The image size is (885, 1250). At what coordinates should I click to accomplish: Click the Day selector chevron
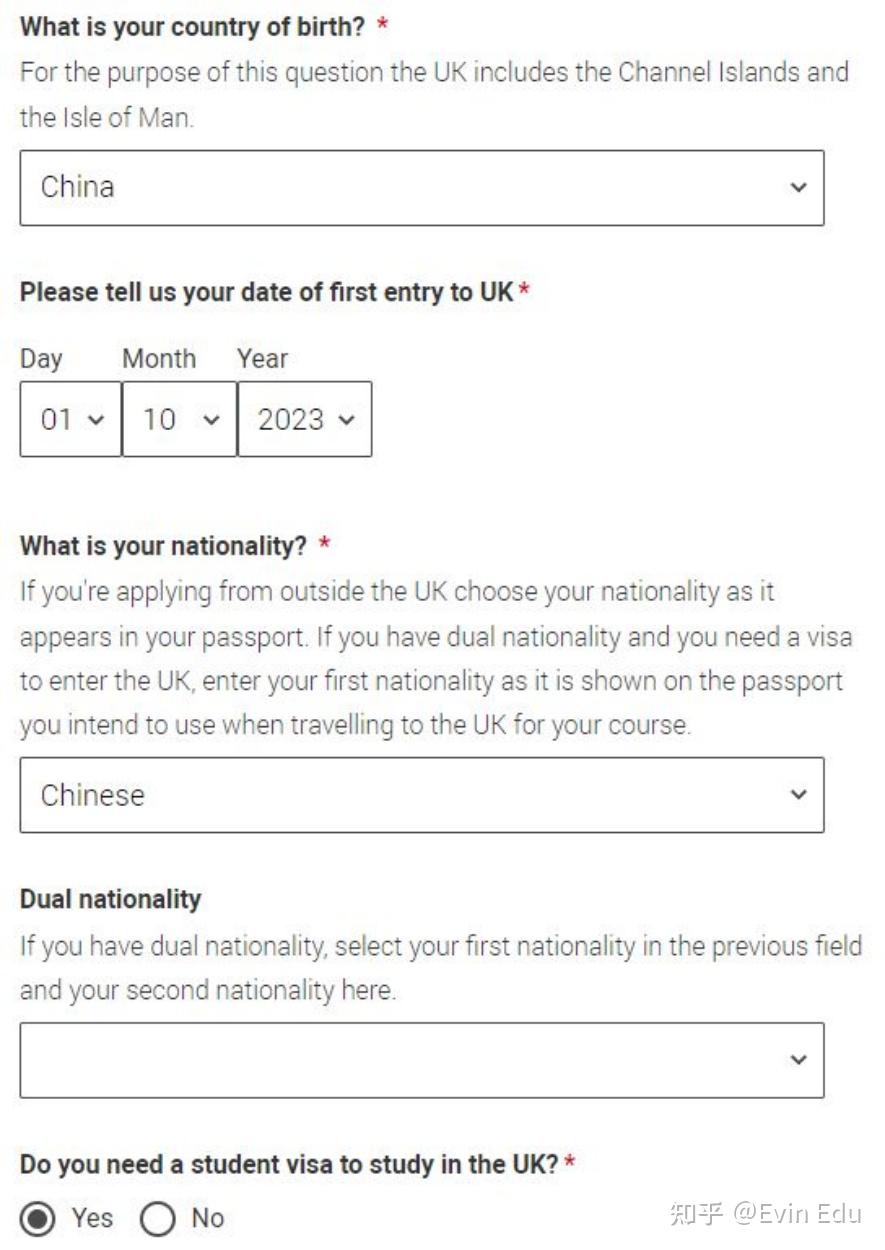pyautogui.click(x=97, y=420)
